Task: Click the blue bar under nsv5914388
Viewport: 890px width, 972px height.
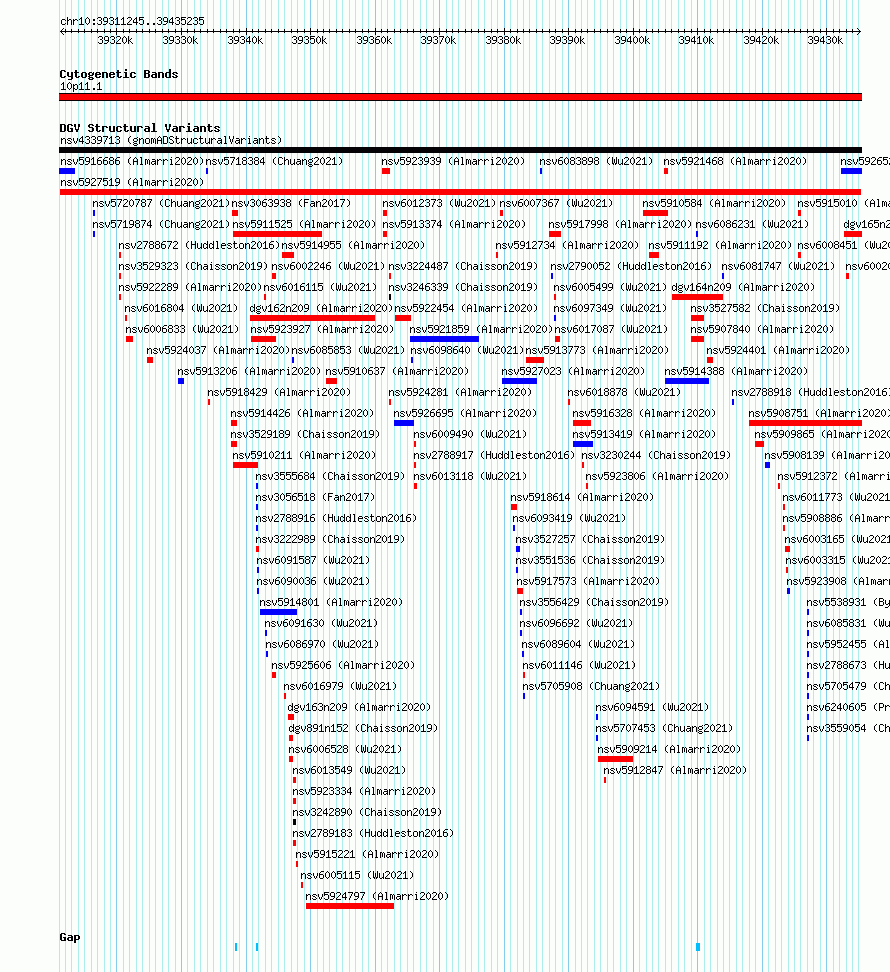Action: click(x=687, y=381)
